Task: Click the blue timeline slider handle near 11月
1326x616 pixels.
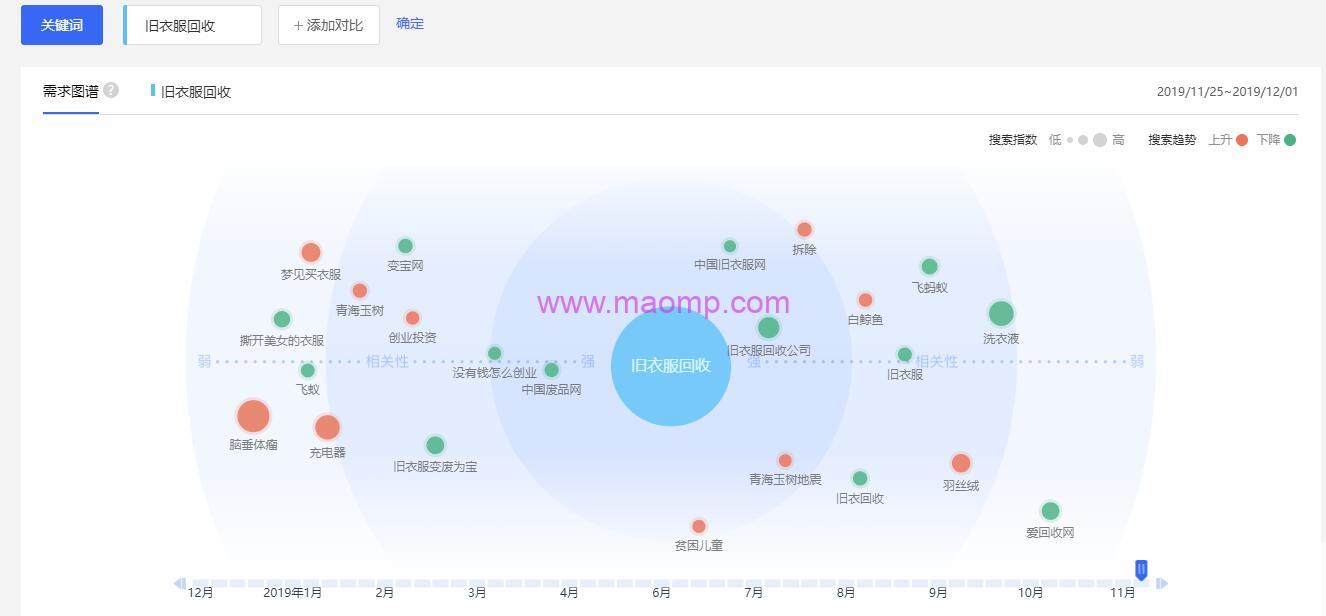Action: (1141, 568)
